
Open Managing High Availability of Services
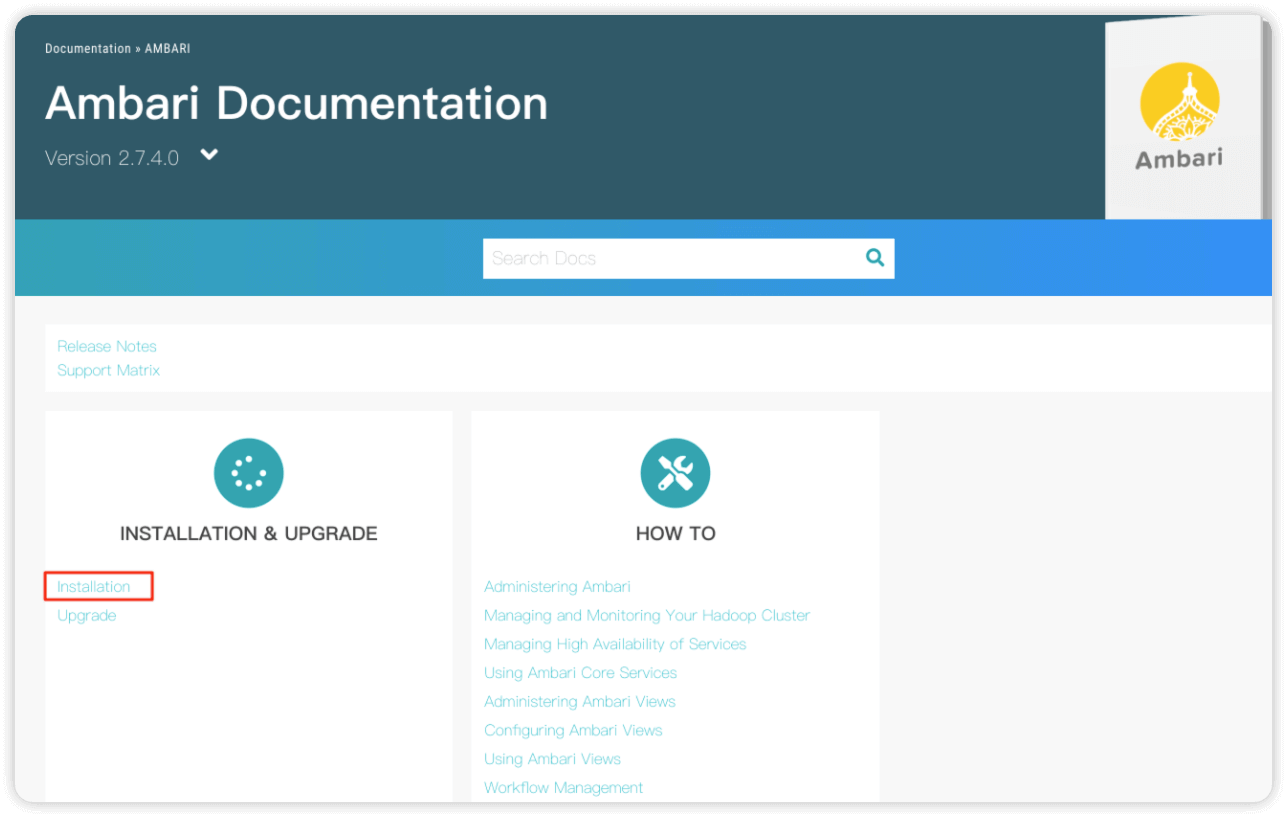615,644
